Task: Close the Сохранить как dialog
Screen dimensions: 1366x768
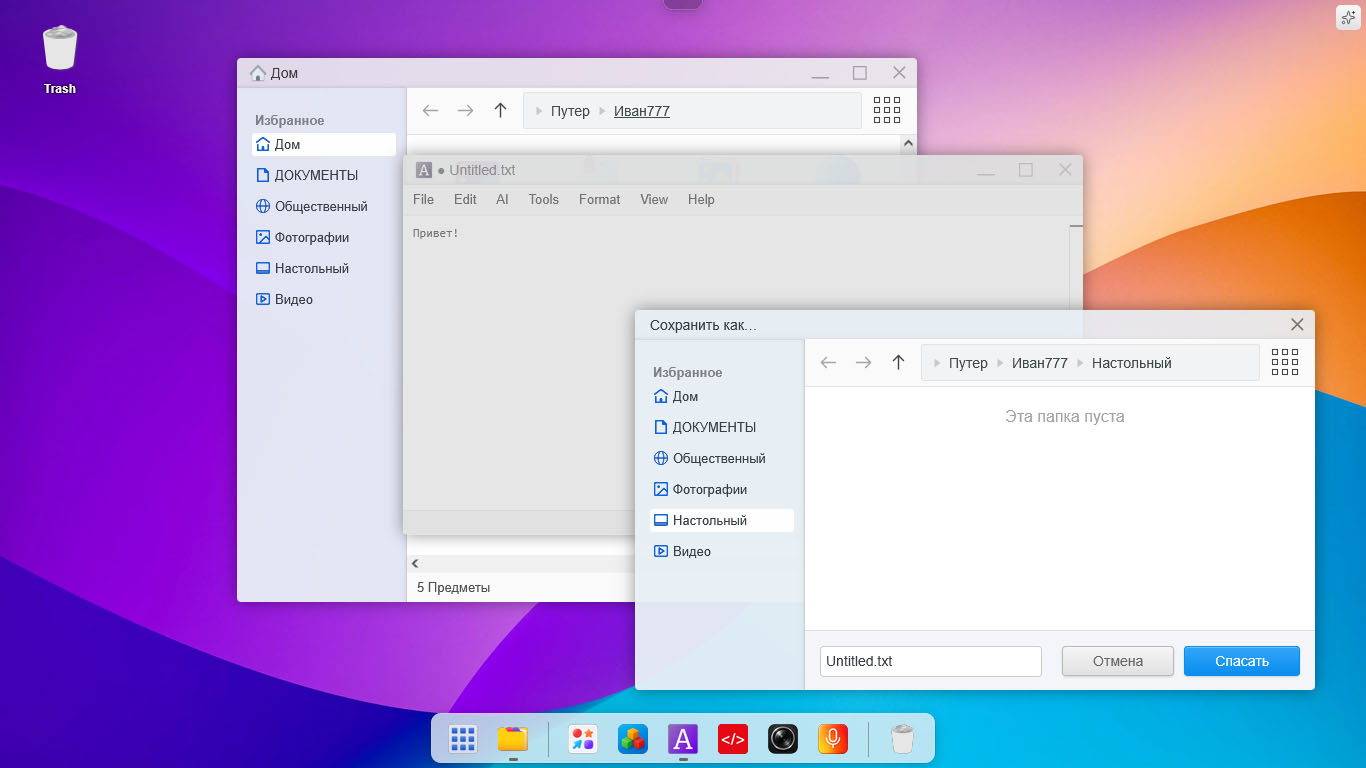Action: pyautogui.click(x=1297, y=324)
